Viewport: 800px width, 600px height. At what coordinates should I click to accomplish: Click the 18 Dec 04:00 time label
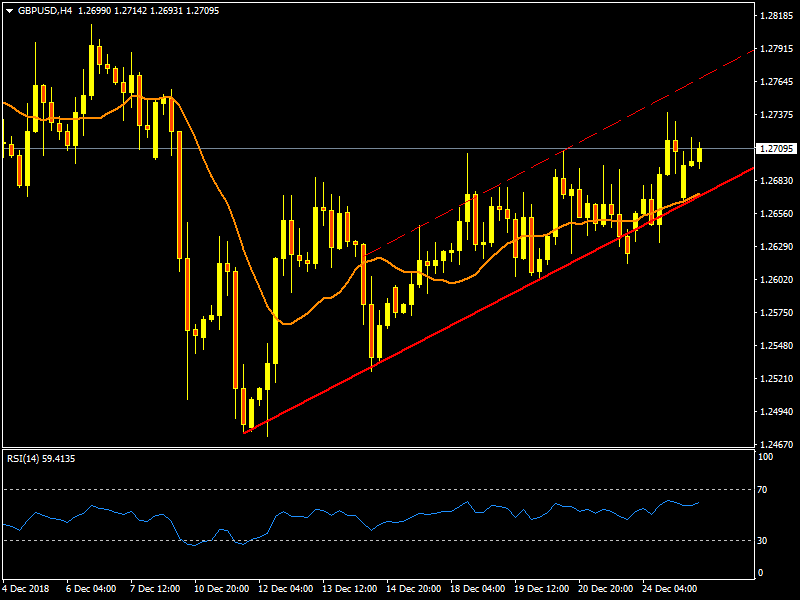point(477,587)
